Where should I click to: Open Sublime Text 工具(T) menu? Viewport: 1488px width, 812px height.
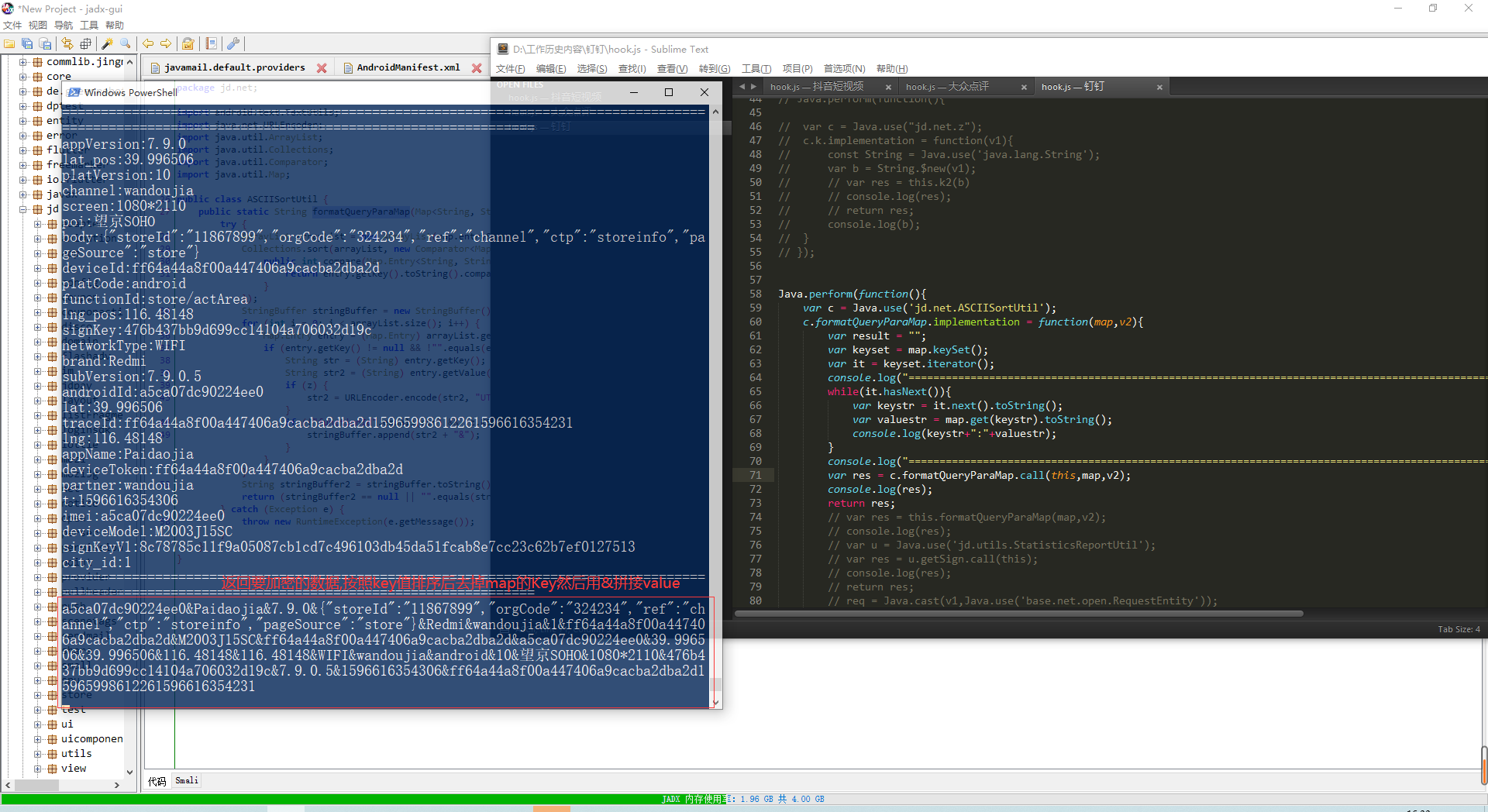click(756, 69)
